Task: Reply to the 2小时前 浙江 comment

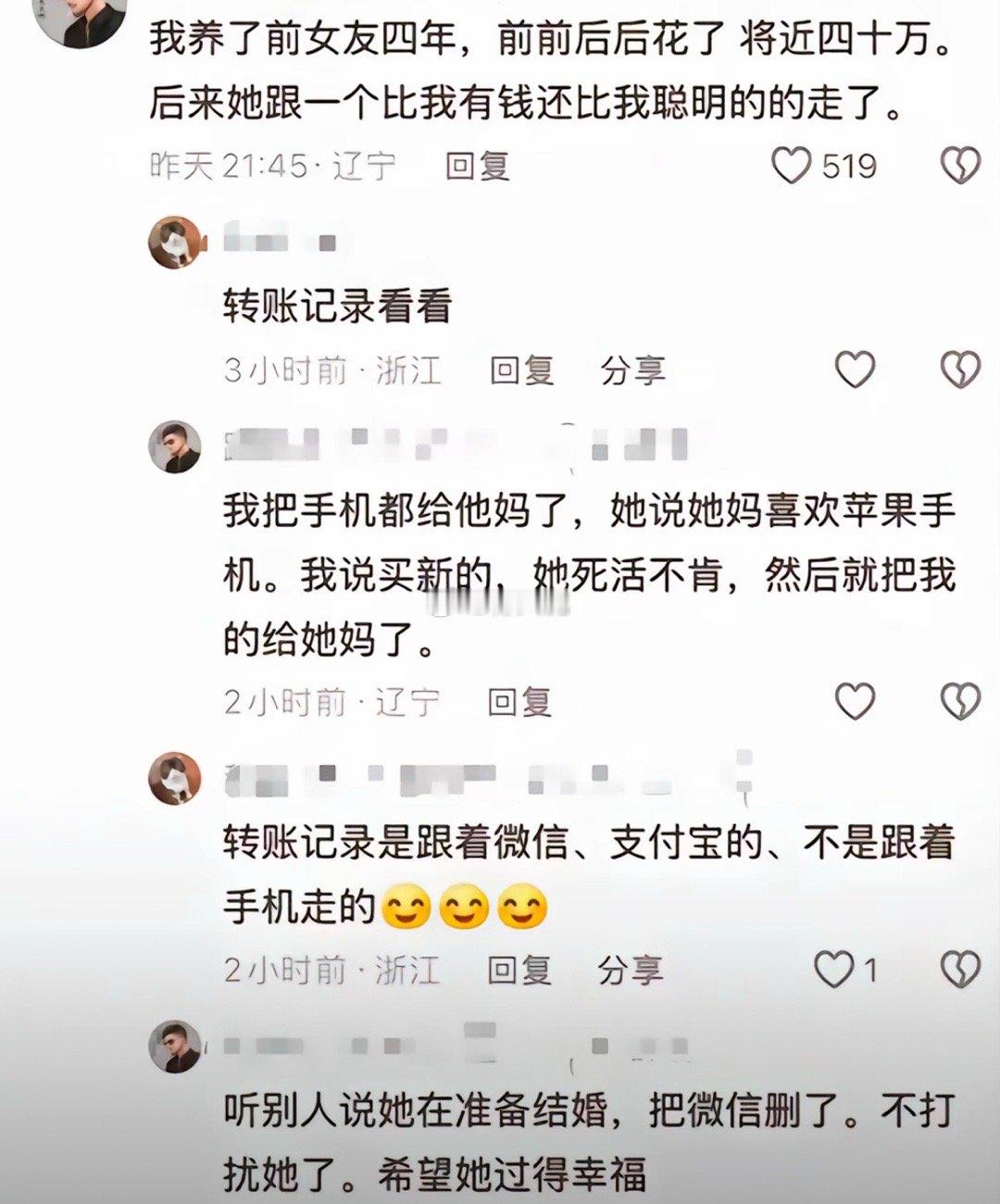Action: [520, 971]
